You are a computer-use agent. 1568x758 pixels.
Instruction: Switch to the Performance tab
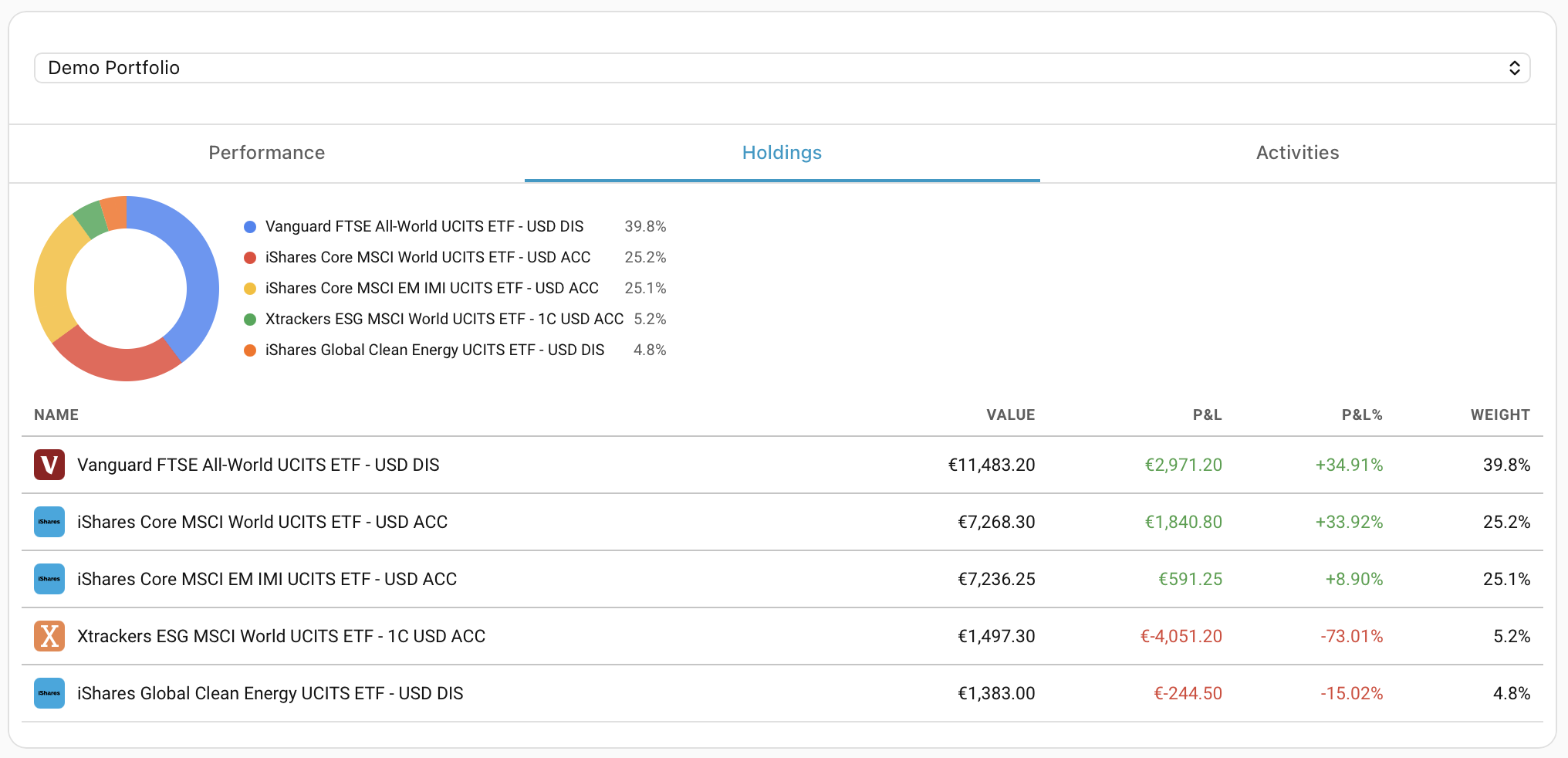[x=267, y=153]
